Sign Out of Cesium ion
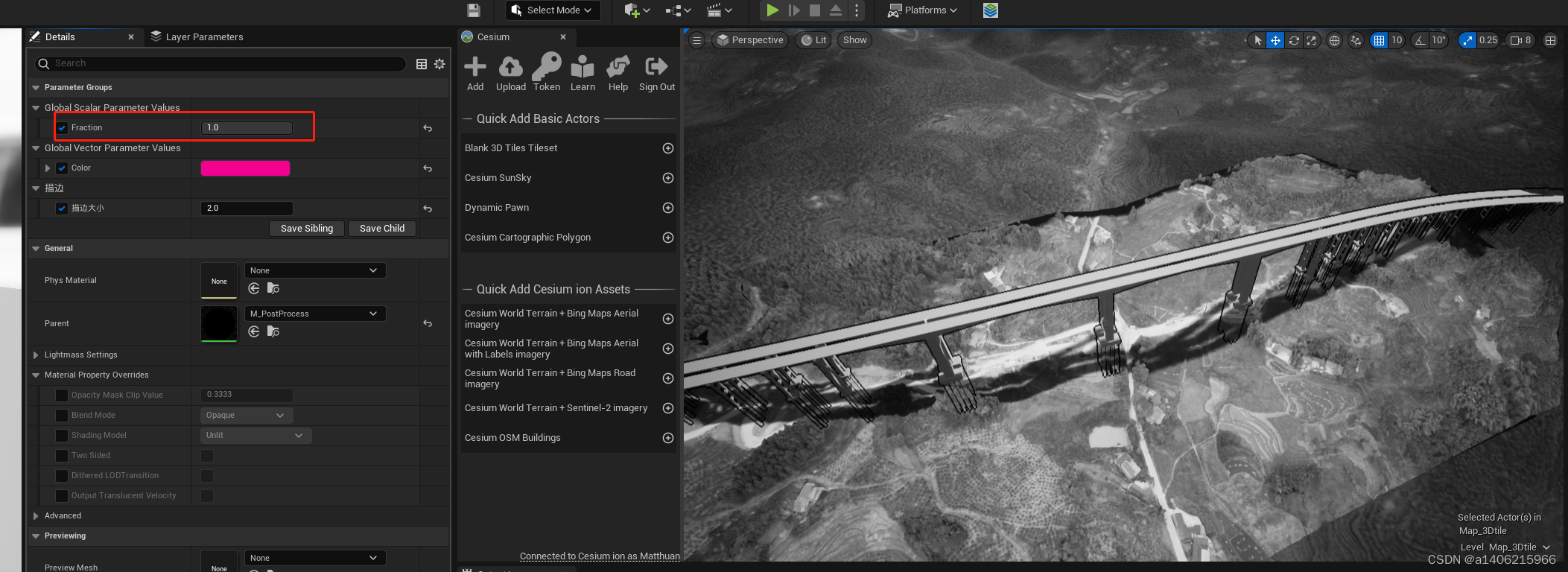This screenshot has height=572, width=1568. pos(657,73)
